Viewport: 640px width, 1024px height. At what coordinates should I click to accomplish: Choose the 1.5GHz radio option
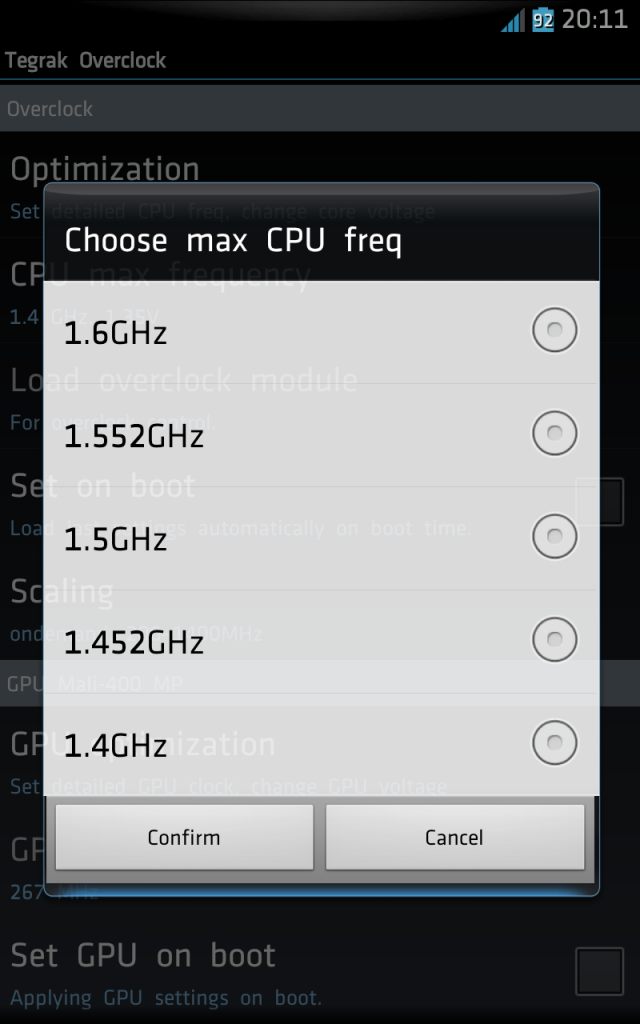click(554, 536)
